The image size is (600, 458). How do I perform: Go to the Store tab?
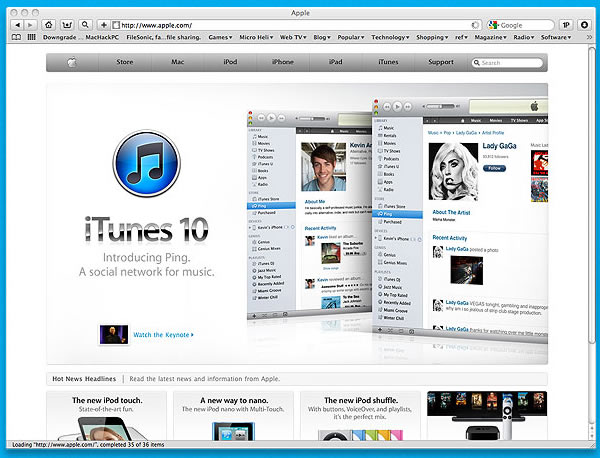pyautogui.click(x=125, y=62)
